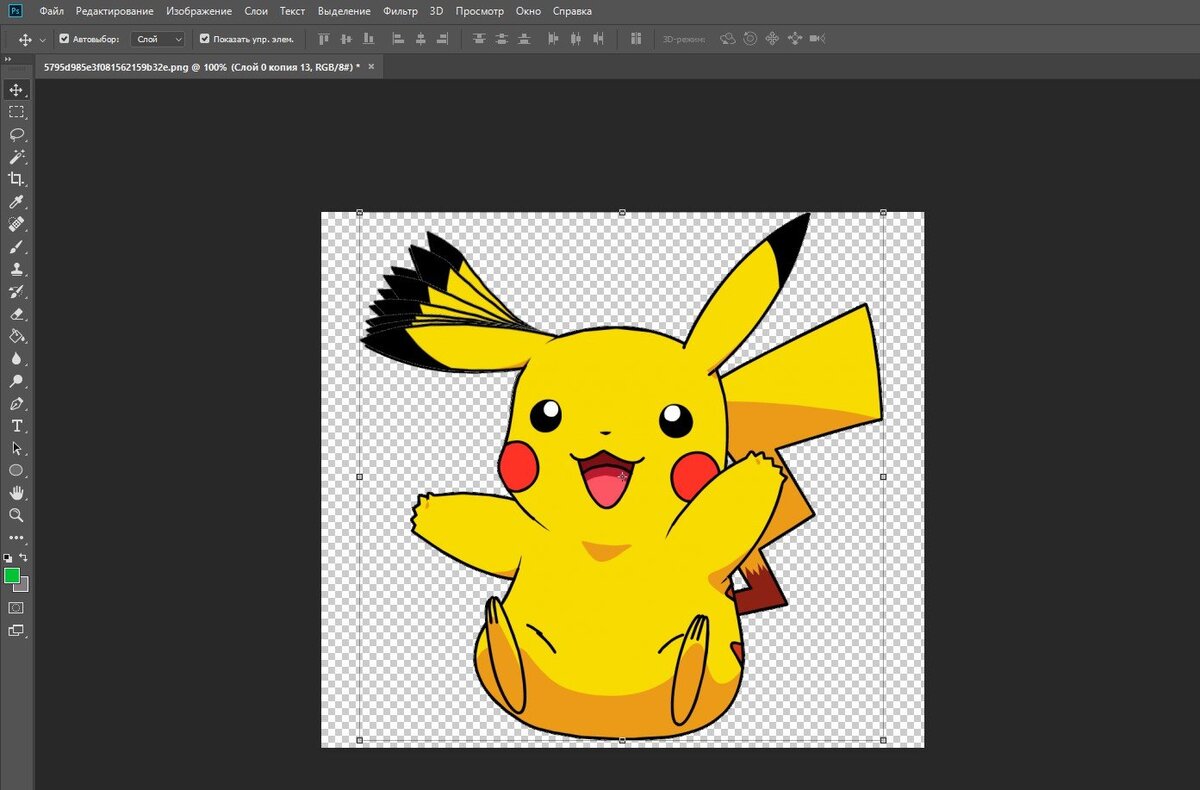Select the Rectangular Marquee tool

[x=16, y=112]
